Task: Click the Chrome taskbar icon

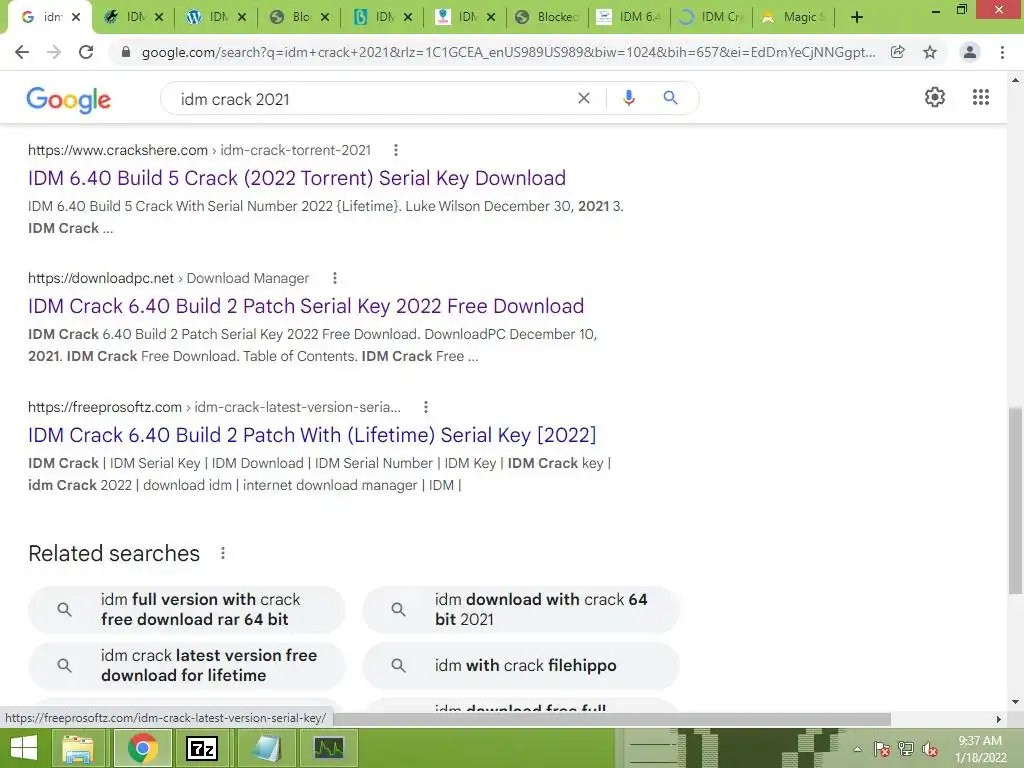Action: point(142,748)
